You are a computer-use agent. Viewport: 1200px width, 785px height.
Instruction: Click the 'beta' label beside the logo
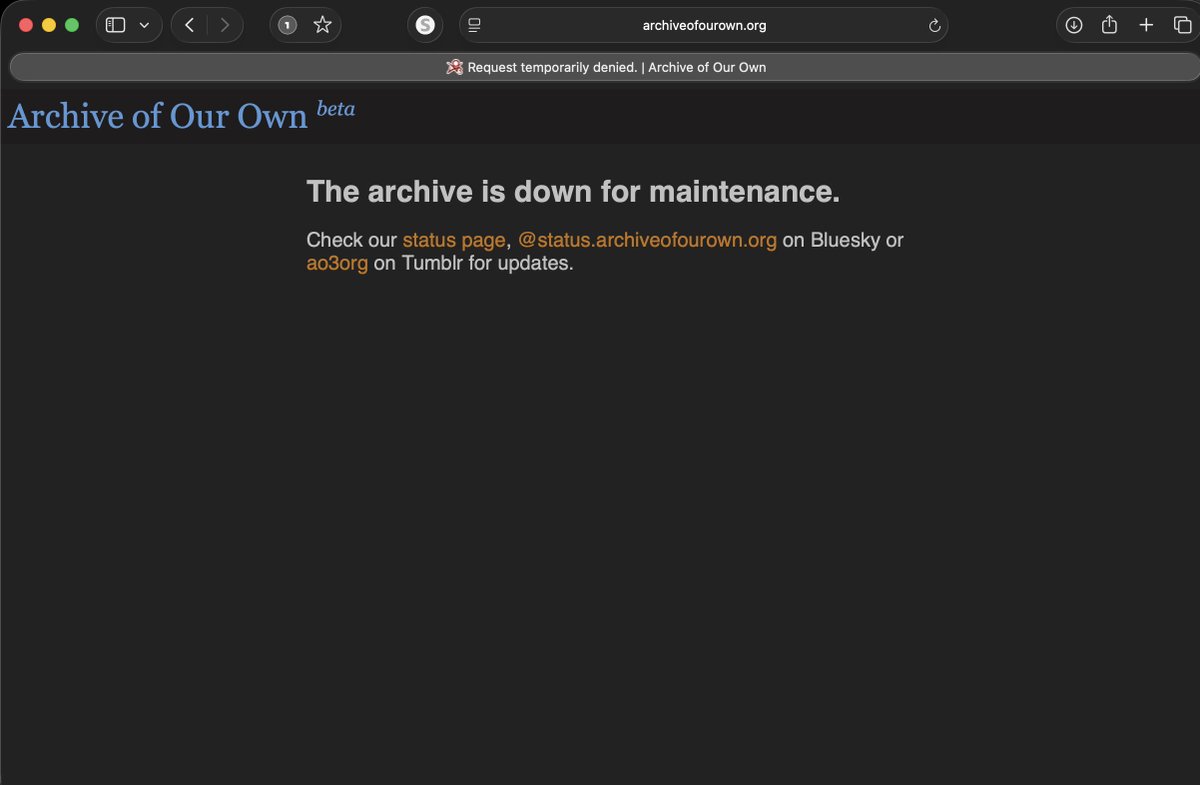tap(336, 109)
